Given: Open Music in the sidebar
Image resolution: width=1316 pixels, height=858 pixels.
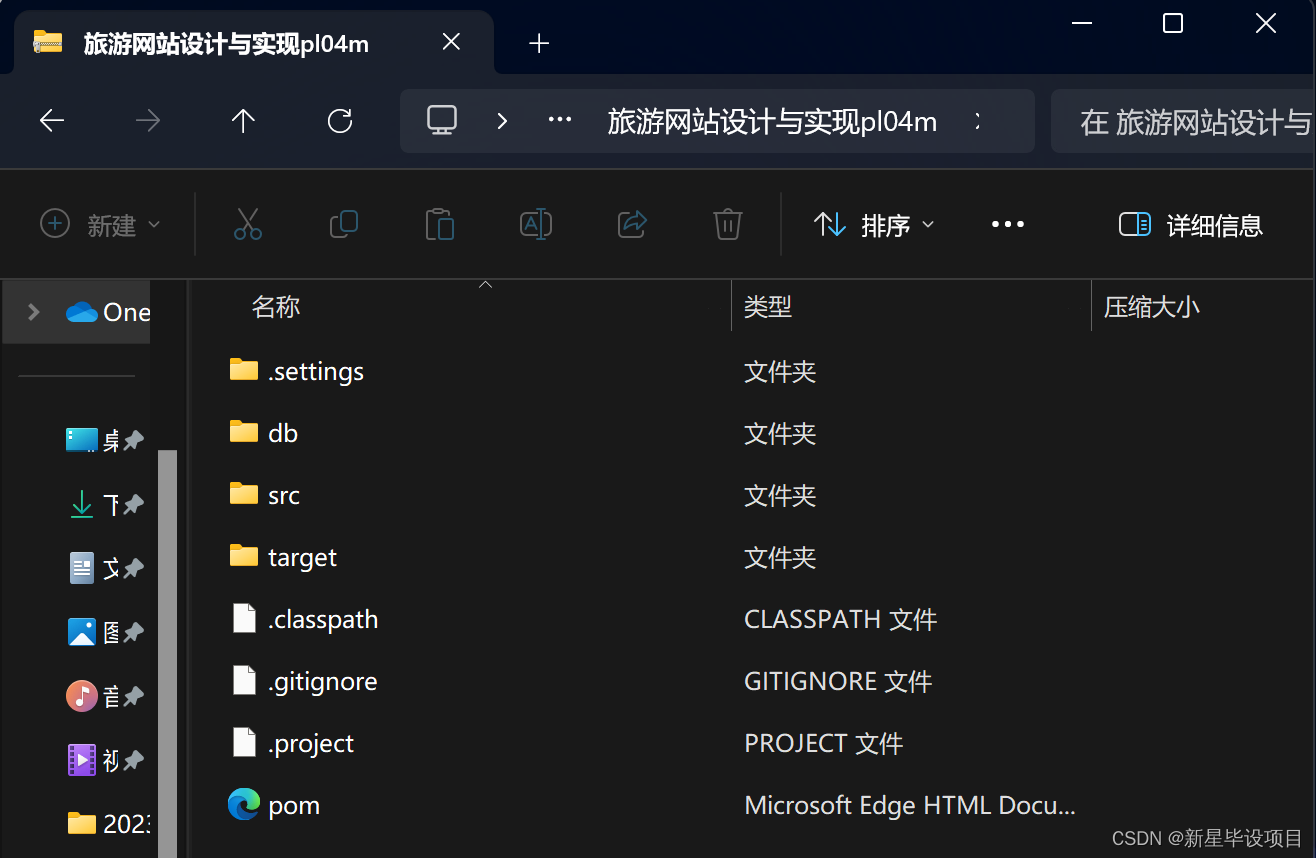Looking at the screenshot, I should coord(92,696).
